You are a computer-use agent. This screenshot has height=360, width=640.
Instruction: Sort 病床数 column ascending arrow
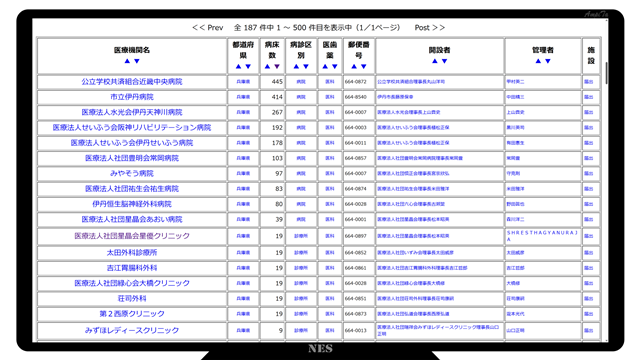point(267,66)
